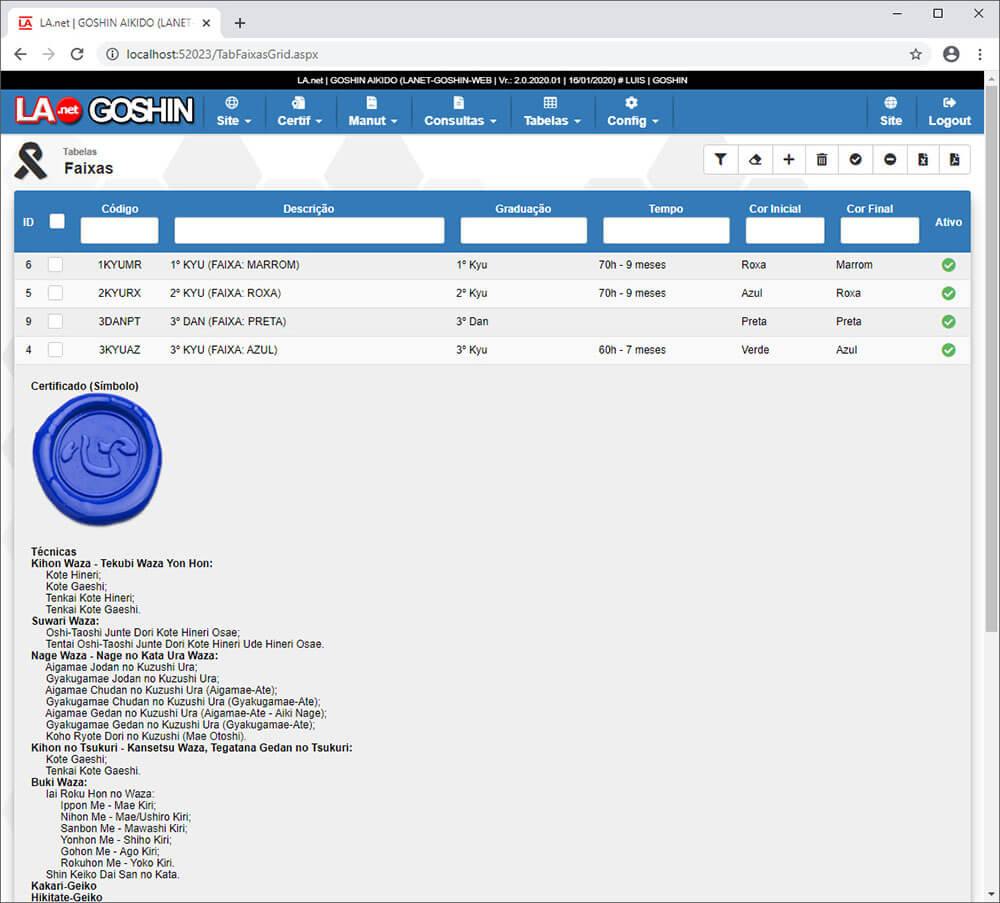Screen dimensions: 1000x903
Task: Click the trash delete icon
Action: 822,159
